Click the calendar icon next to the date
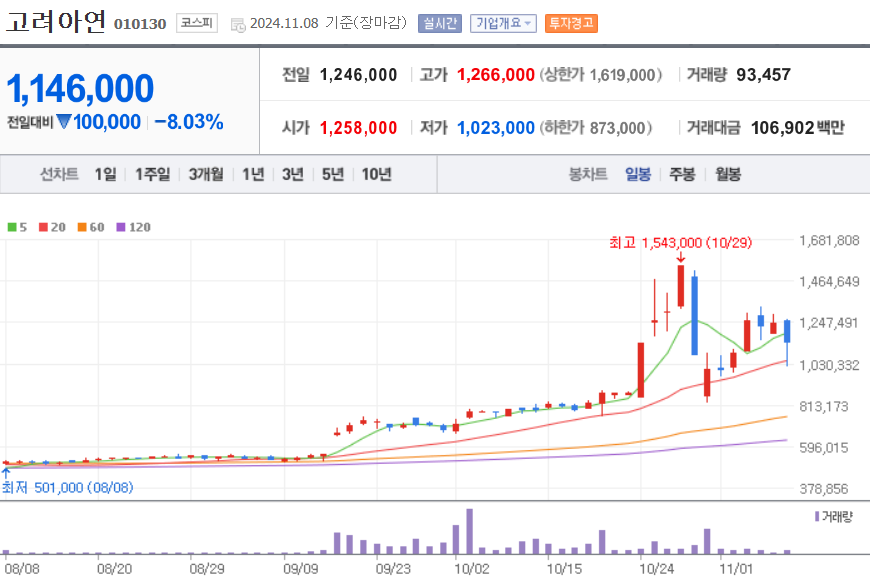The image size is (870, 586). click(238, 25)
